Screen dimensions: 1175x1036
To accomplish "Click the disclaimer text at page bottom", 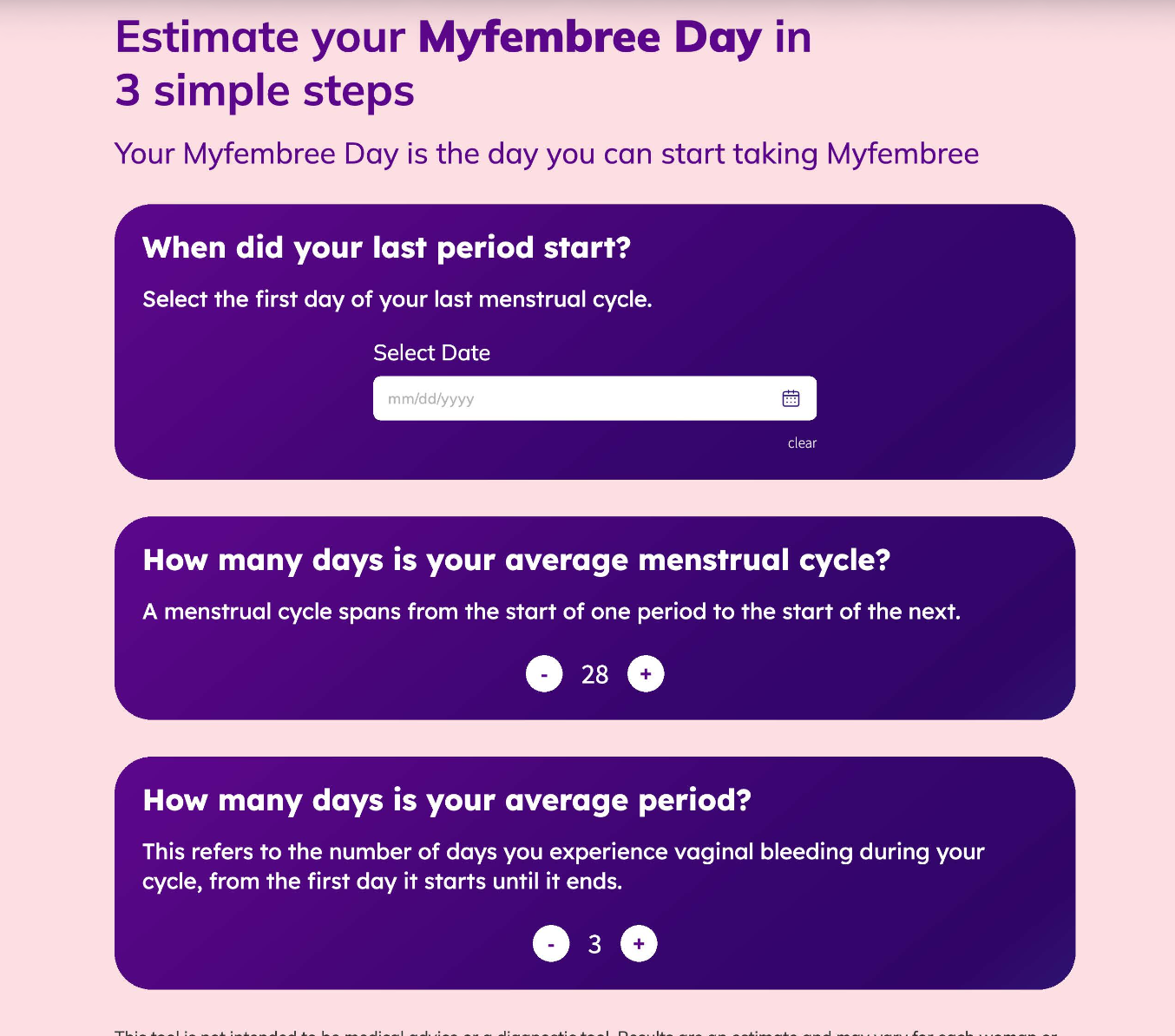I will coord(586,1032).
